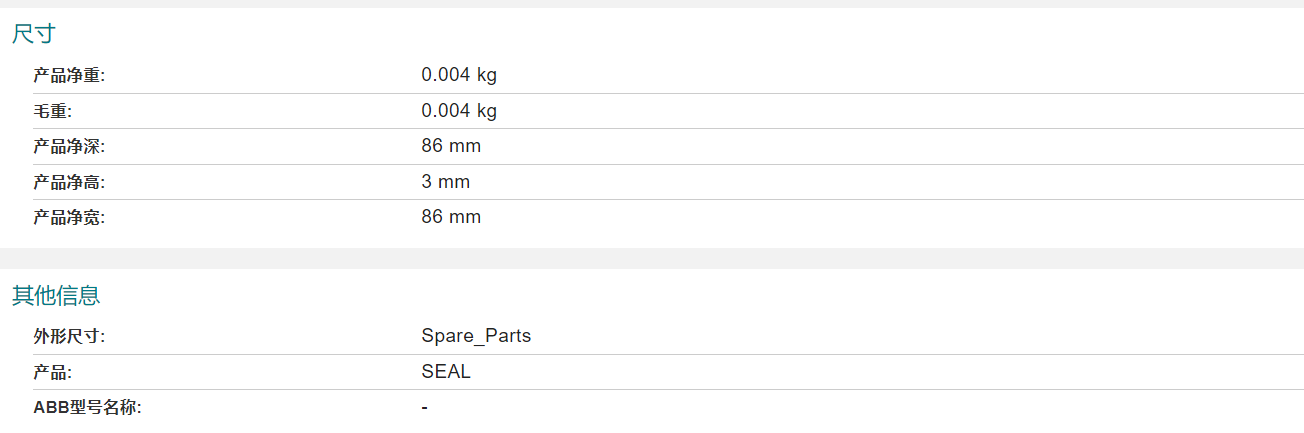Image resolution: width=1304 pixels, height=433 pixels.
Task: Select the 外形尺寸 label
Action: click(69, 336)
